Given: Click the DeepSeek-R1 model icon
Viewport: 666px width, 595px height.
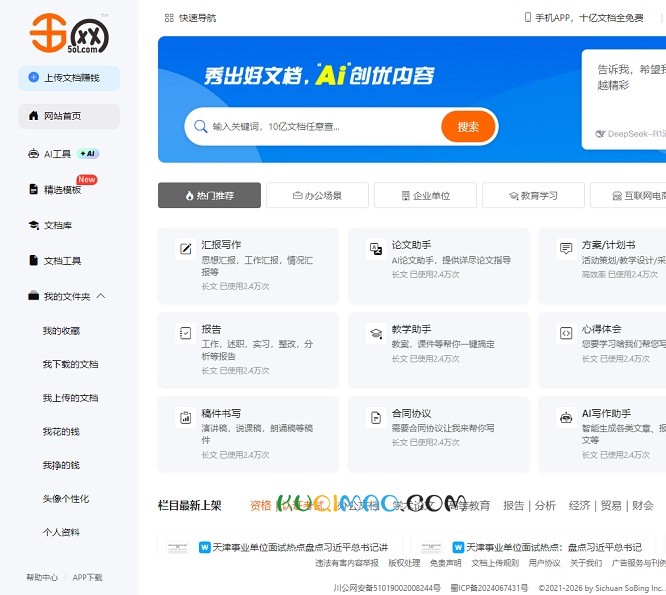Looking at the screenshot, I should [x=600, y=134].
